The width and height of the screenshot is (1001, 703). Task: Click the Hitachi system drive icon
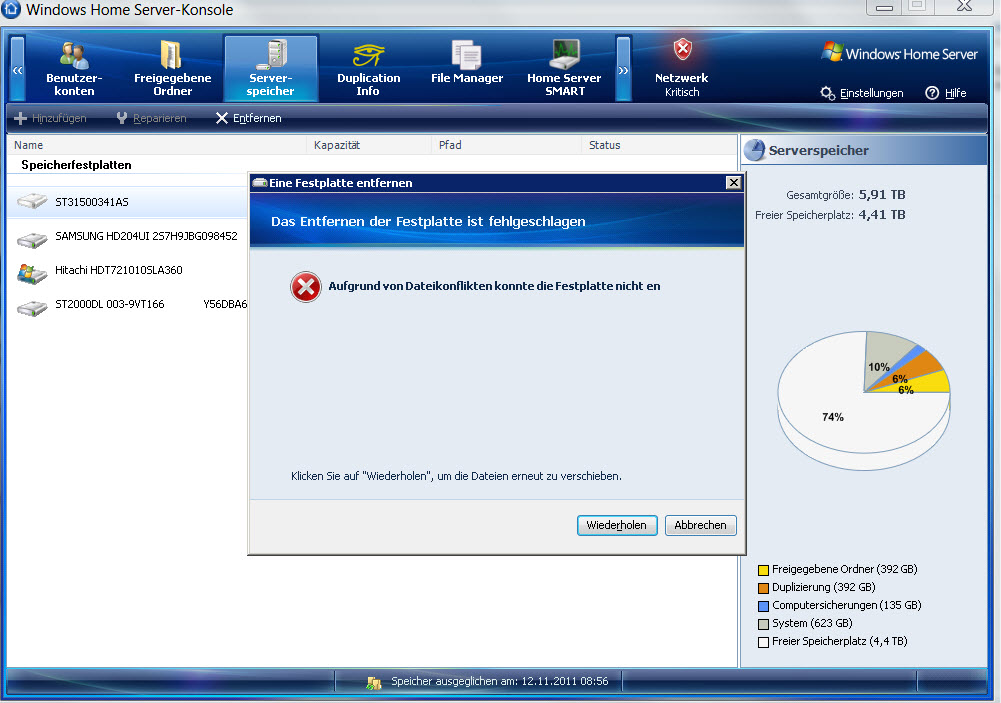pyautogui.click(x=32, y=274)
